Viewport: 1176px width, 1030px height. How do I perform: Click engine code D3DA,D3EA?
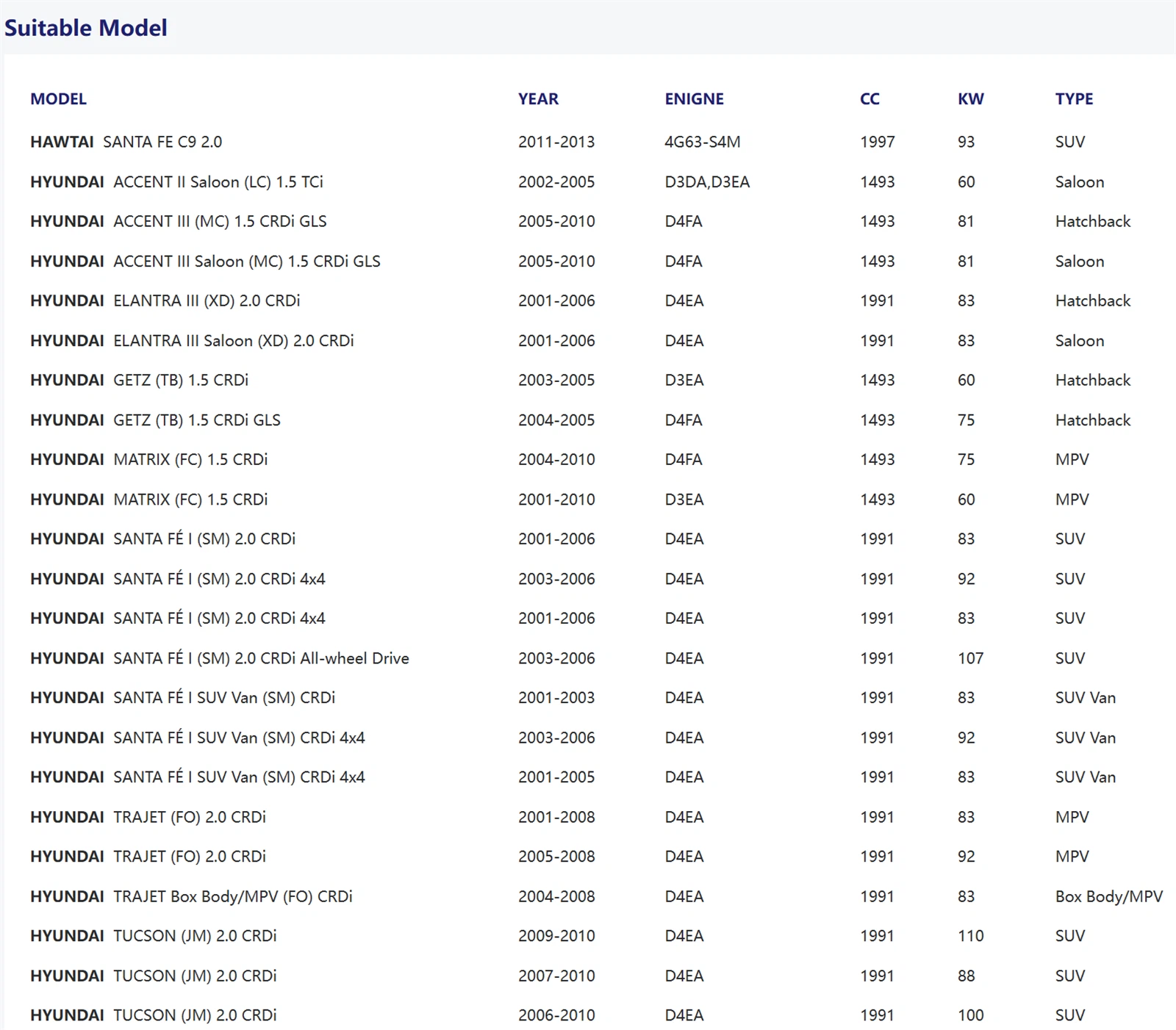[707, 181]
